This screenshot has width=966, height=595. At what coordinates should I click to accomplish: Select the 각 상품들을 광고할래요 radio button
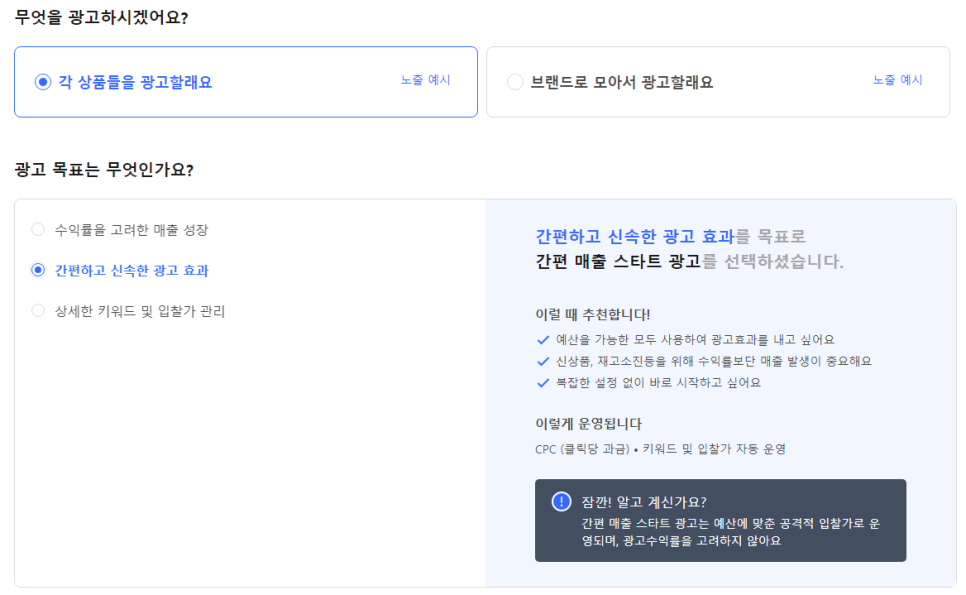tap(43, 82)
